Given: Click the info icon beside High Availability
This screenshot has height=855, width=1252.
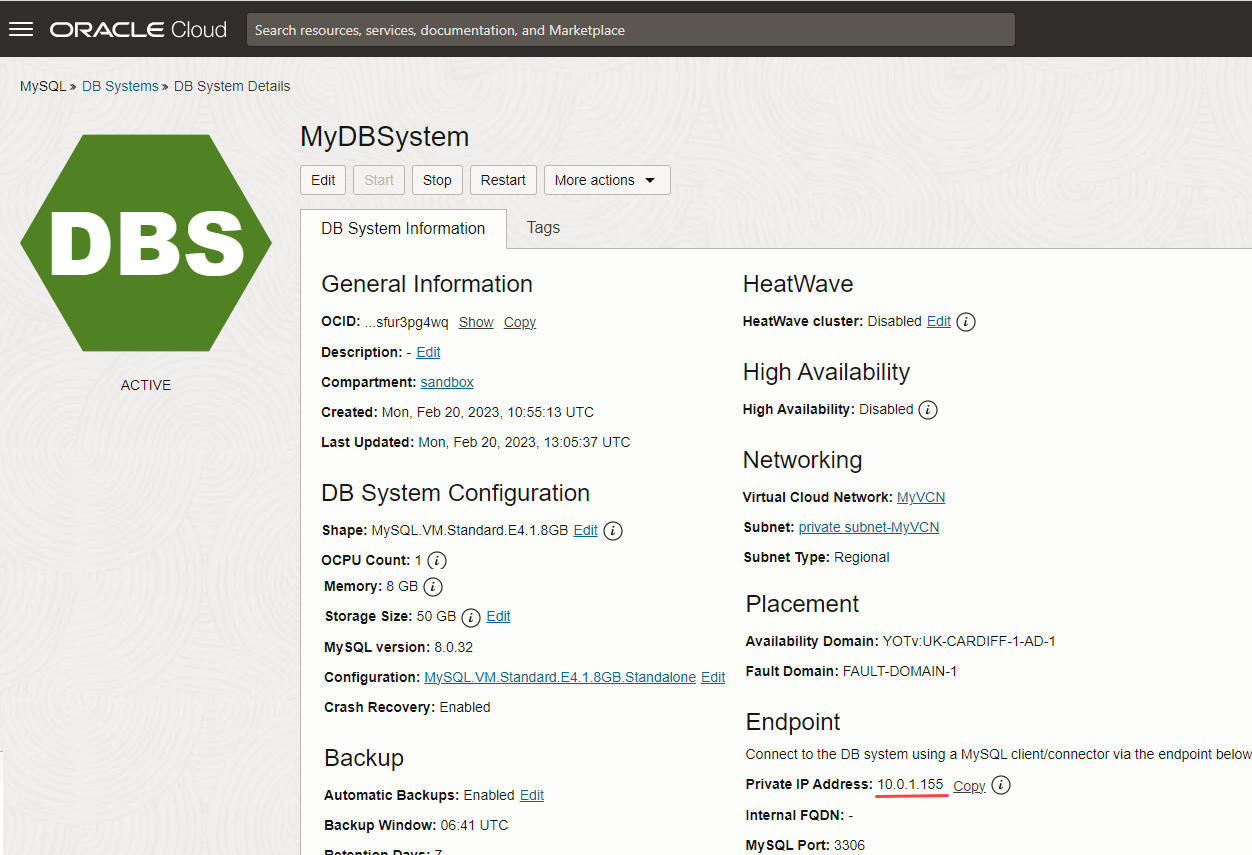Looking at the screenshot, I should [928, 410].
